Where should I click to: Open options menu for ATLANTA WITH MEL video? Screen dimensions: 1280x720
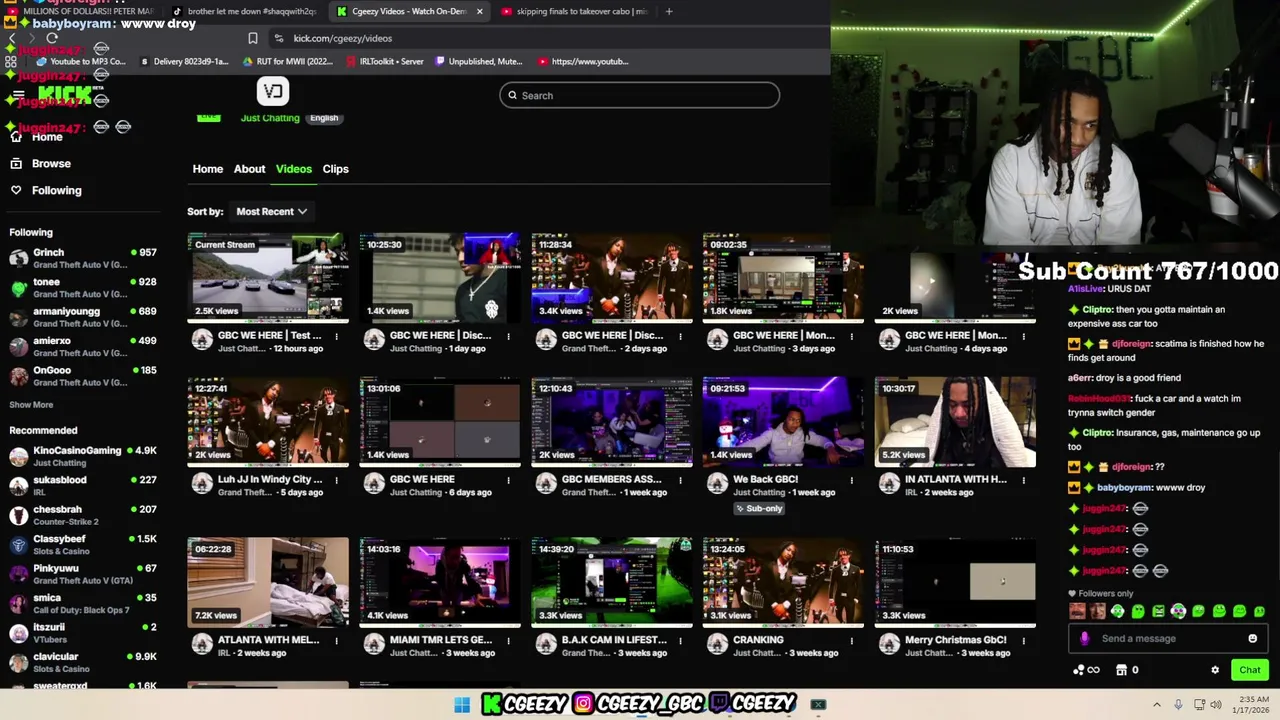[x=336, y=640]
